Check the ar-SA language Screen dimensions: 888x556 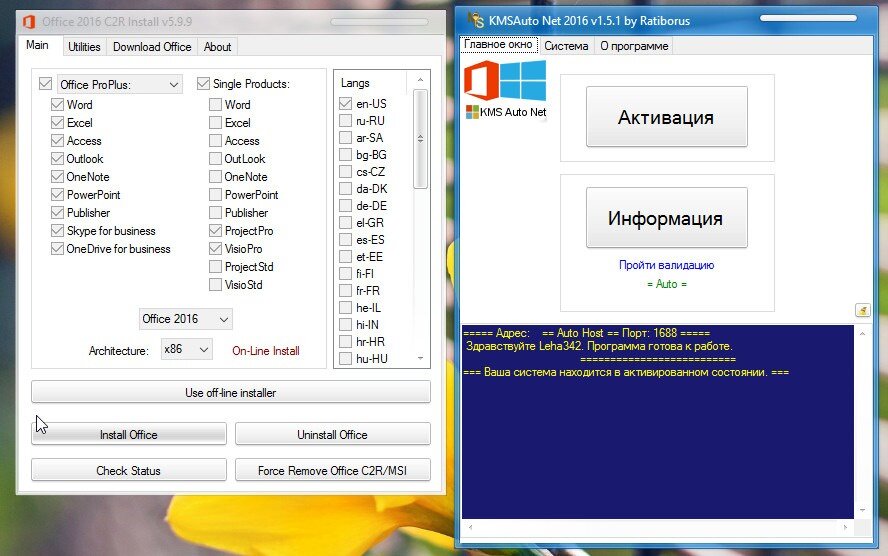pyautogui.click(x=345, y=138)
